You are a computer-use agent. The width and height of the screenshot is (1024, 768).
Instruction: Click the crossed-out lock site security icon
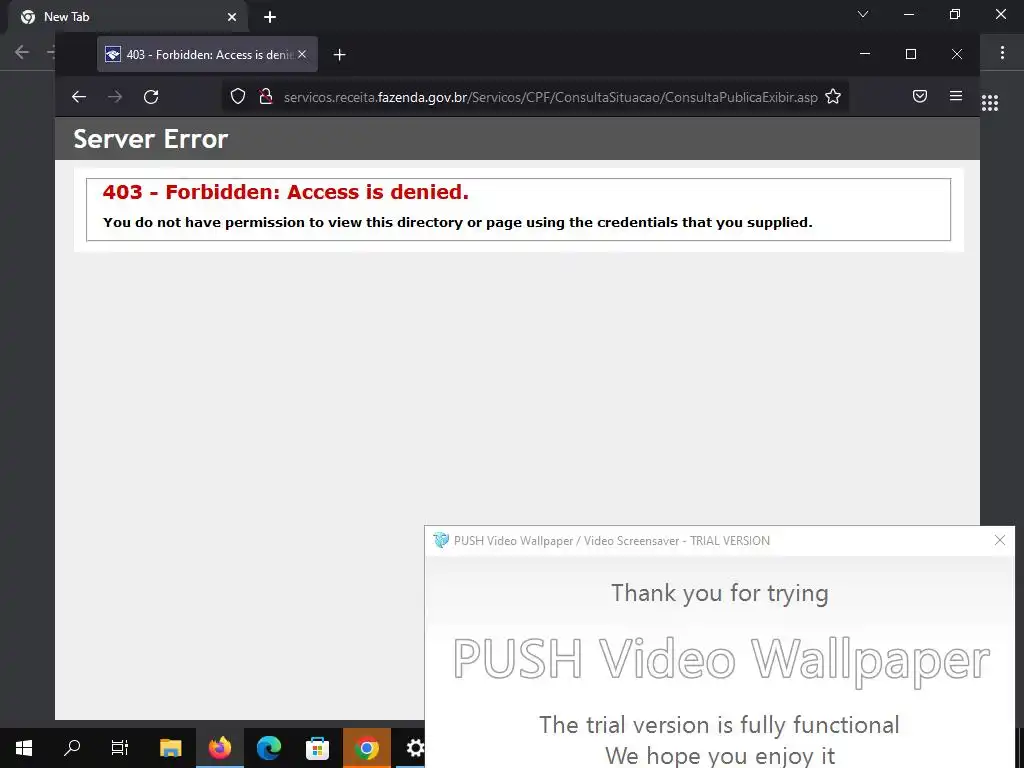tap(265, 97)
